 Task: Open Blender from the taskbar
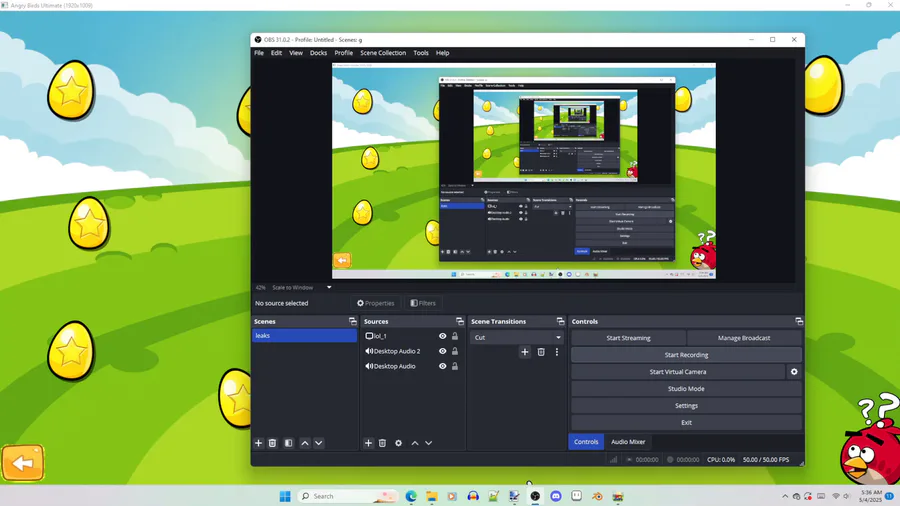point(597,496)
